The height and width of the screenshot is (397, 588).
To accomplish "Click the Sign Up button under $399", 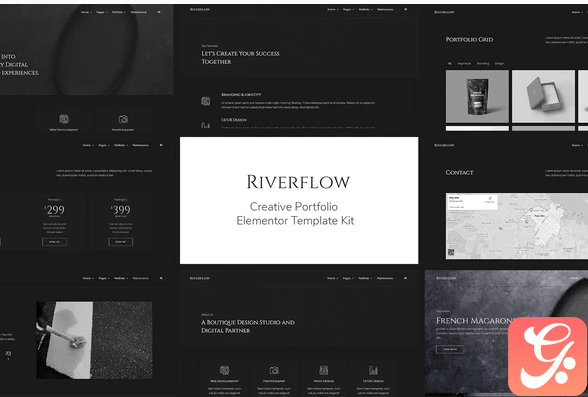I will (x=120, y=242).
